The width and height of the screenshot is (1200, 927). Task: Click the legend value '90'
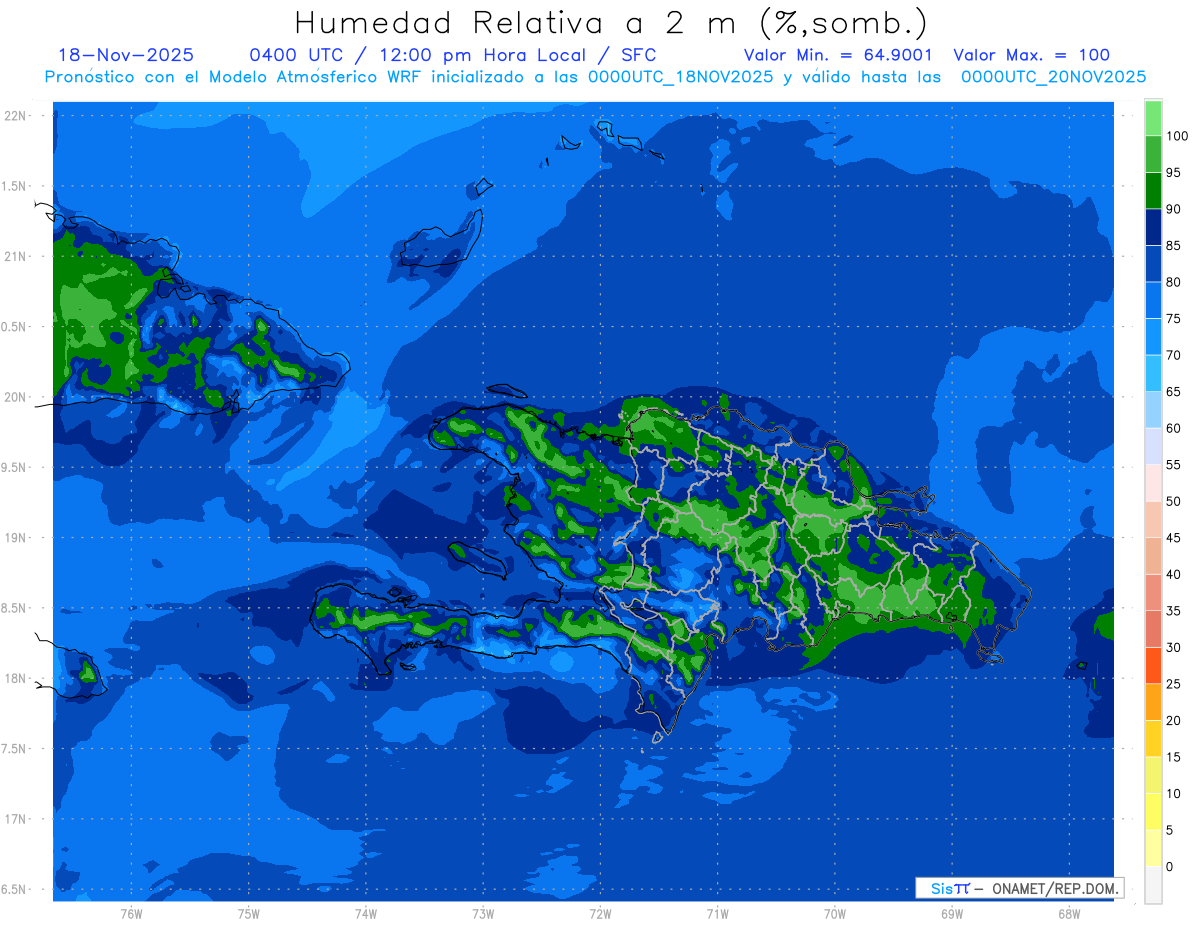click(x=1174, y=209)
